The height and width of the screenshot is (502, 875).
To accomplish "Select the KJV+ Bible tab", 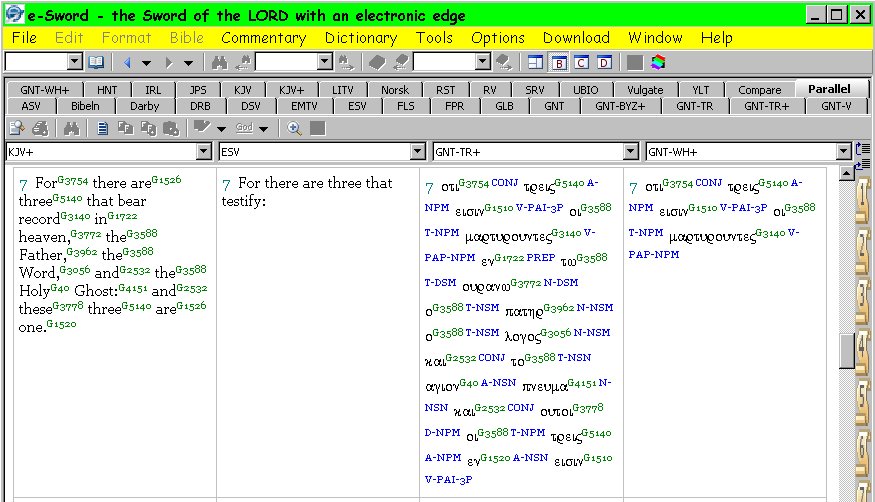I will (291, 90).
